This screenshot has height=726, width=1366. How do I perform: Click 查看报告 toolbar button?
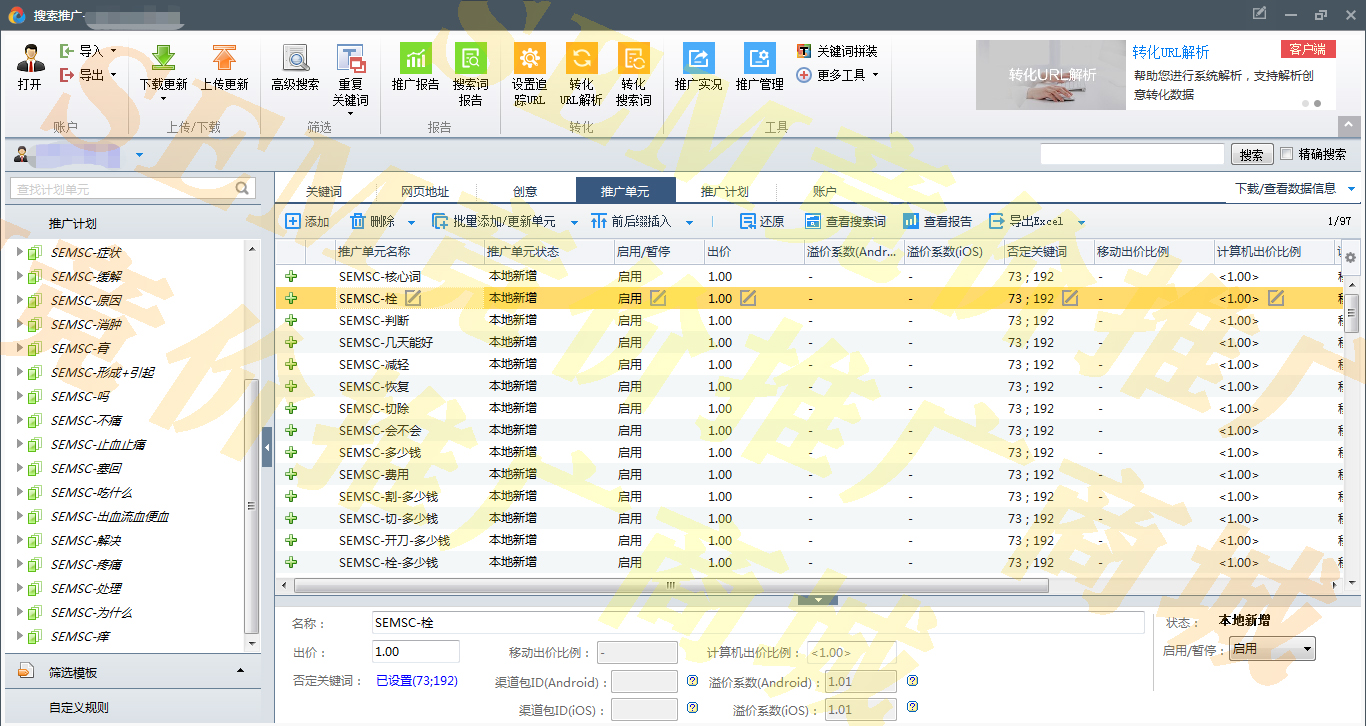point(937,222)
